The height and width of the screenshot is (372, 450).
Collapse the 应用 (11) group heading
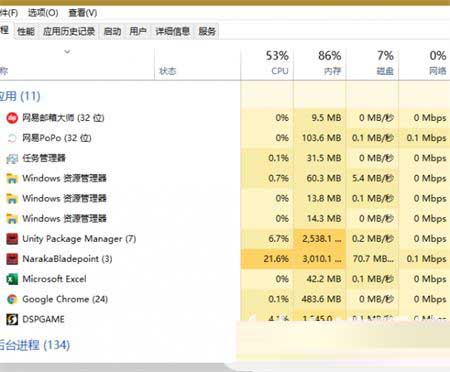[20, 96]
